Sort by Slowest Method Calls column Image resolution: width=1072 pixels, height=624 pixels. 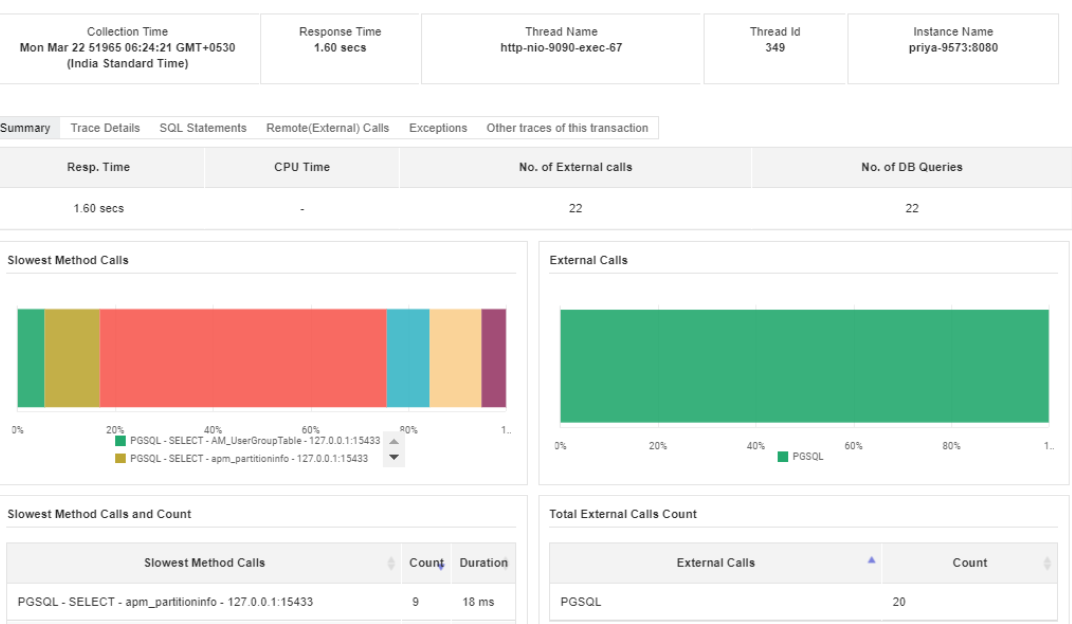coord(204,562)
